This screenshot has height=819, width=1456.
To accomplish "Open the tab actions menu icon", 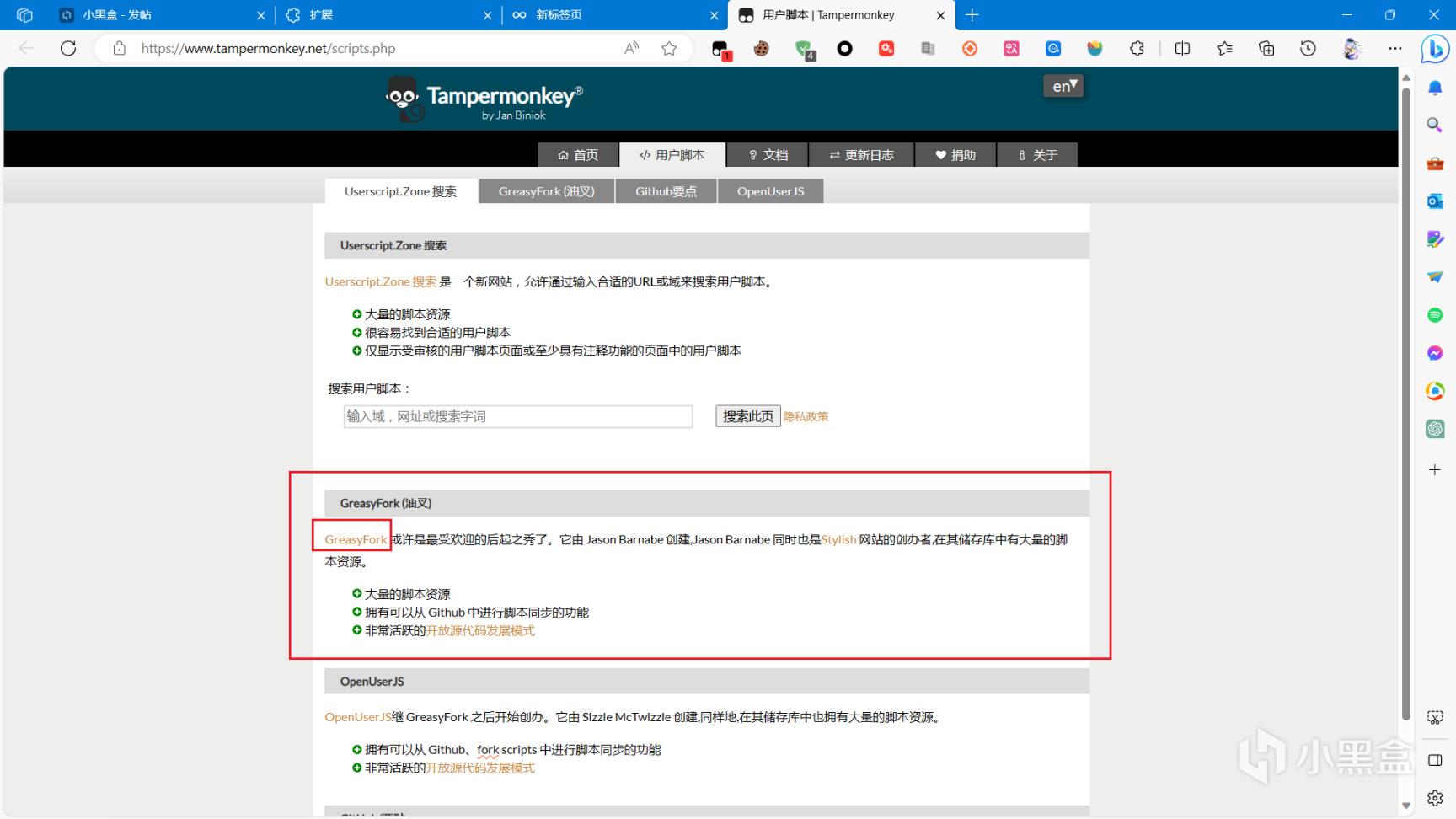I will click(x=24, y=15).
